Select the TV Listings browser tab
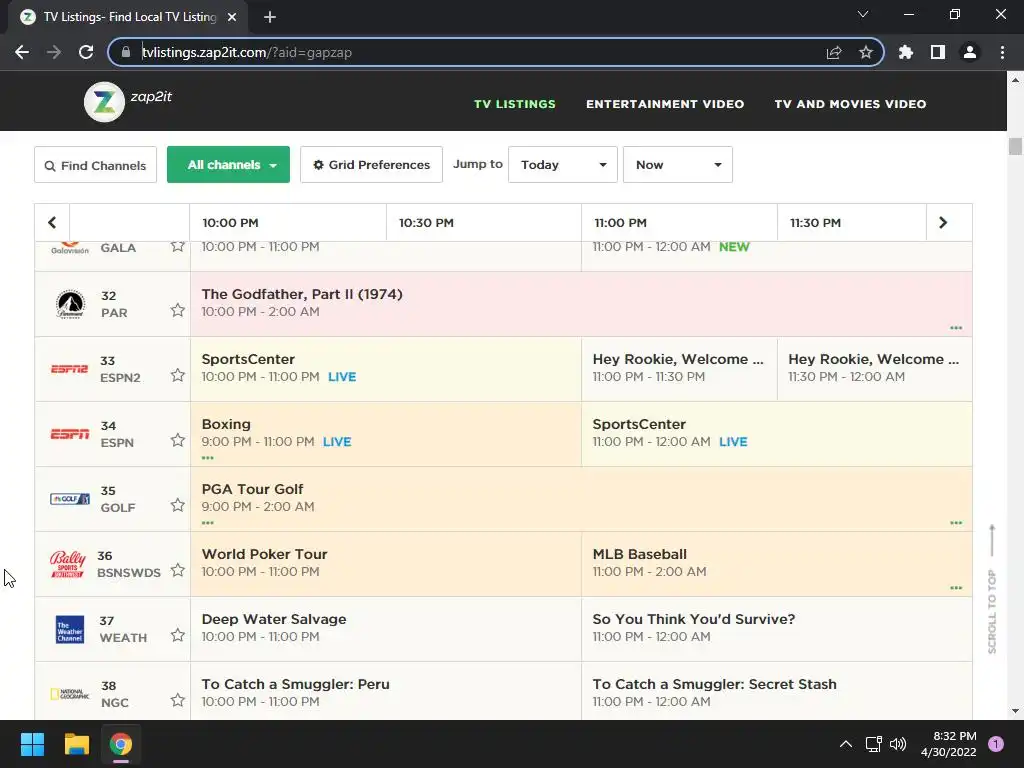This screenshot has height=768, width=1024. click(x=128, y=17)
